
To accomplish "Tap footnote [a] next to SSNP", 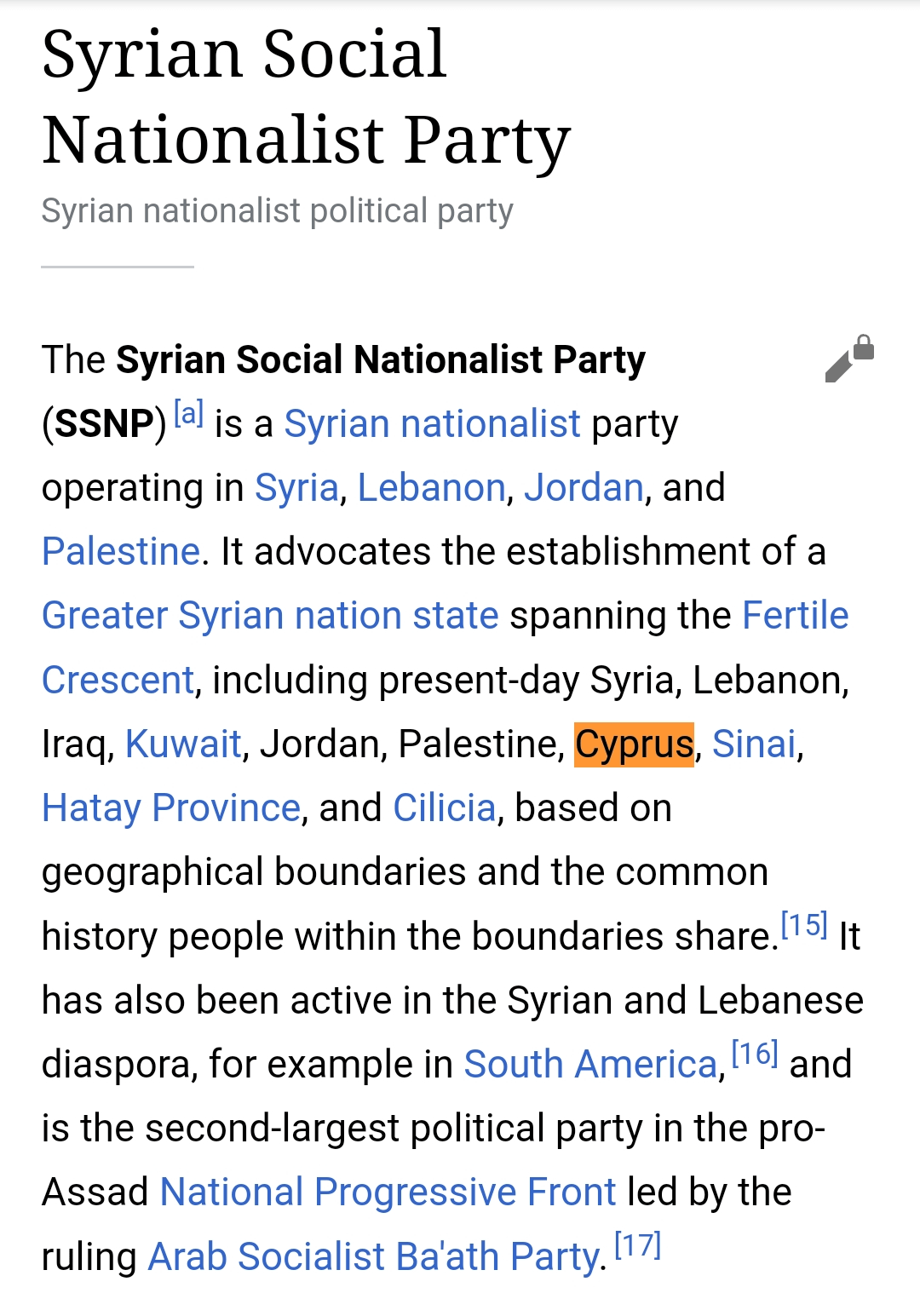I will click(x=188, y=414).
